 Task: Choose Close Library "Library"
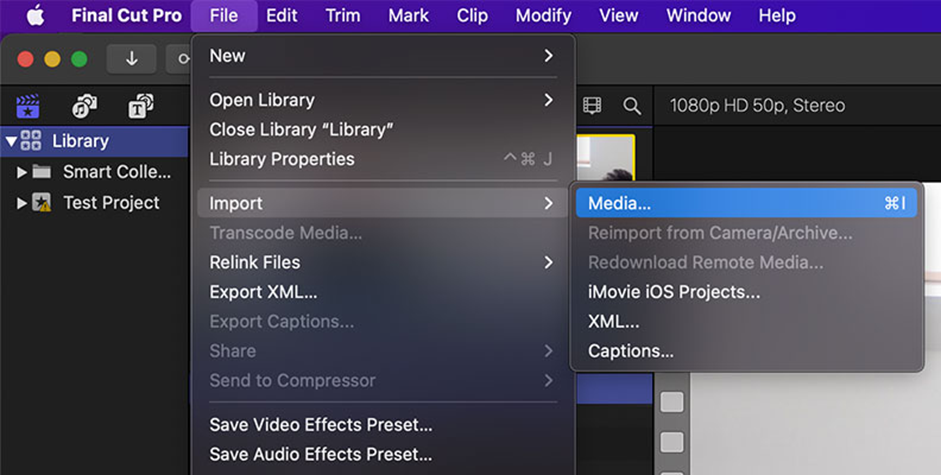pyautogui.click(x=382, y=129)
